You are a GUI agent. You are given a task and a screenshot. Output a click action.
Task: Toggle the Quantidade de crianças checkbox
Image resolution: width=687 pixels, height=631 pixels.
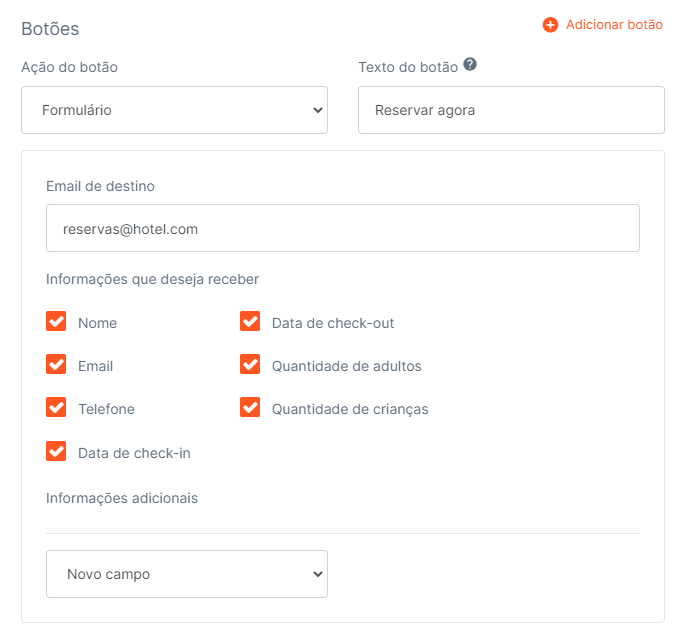point(250,407)
